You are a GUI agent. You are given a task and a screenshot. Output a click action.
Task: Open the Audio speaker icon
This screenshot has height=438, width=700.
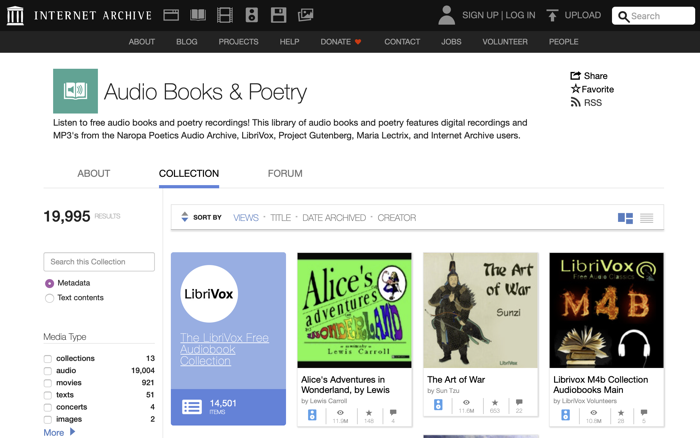click(x=252, y=15)
